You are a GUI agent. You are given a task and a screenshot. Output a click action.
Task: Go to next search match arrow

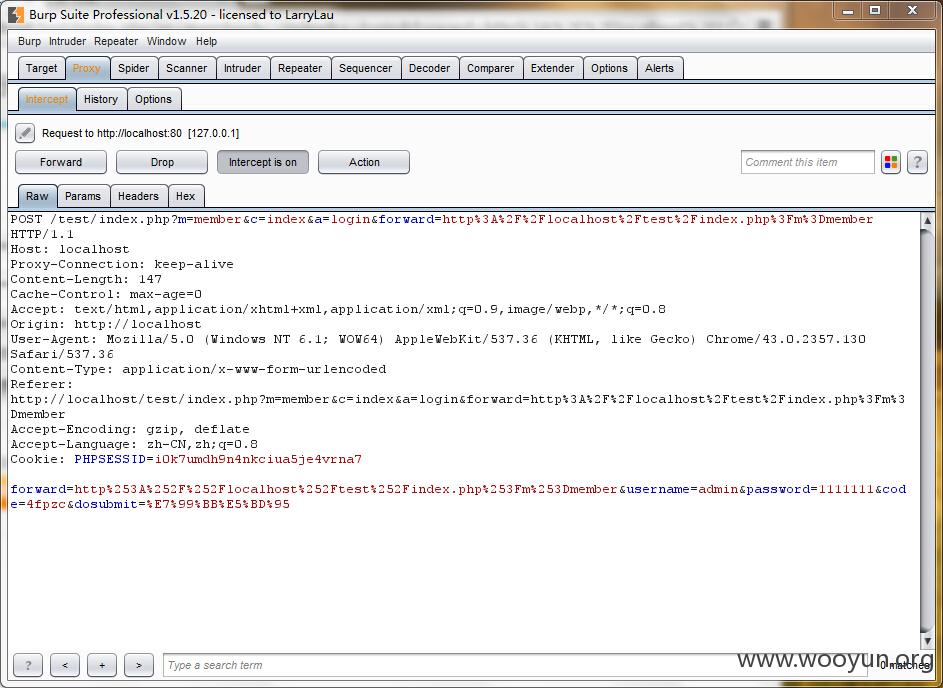pos(138,665)
